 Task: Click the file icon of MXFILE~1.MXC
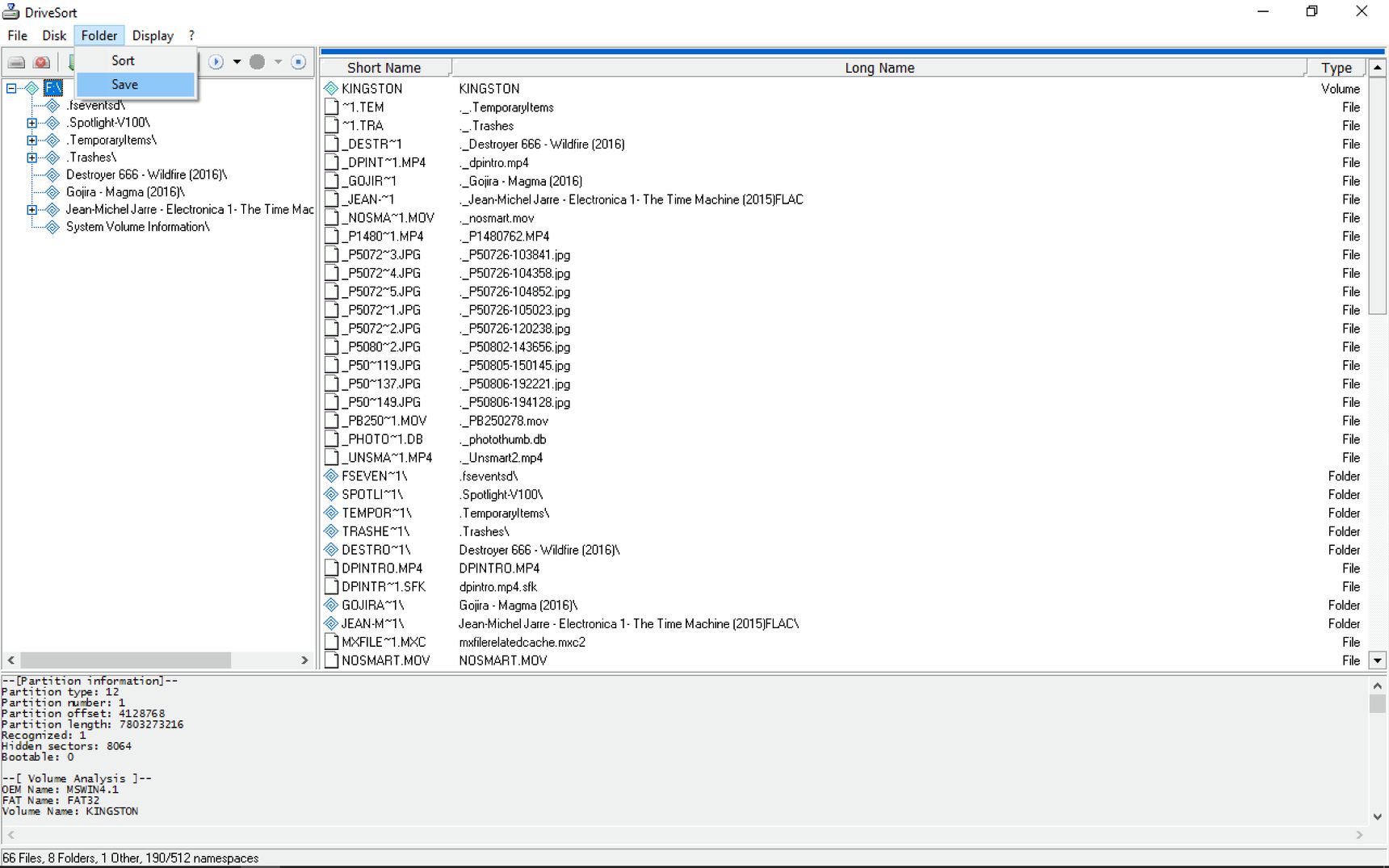click(x=331, y=643)
